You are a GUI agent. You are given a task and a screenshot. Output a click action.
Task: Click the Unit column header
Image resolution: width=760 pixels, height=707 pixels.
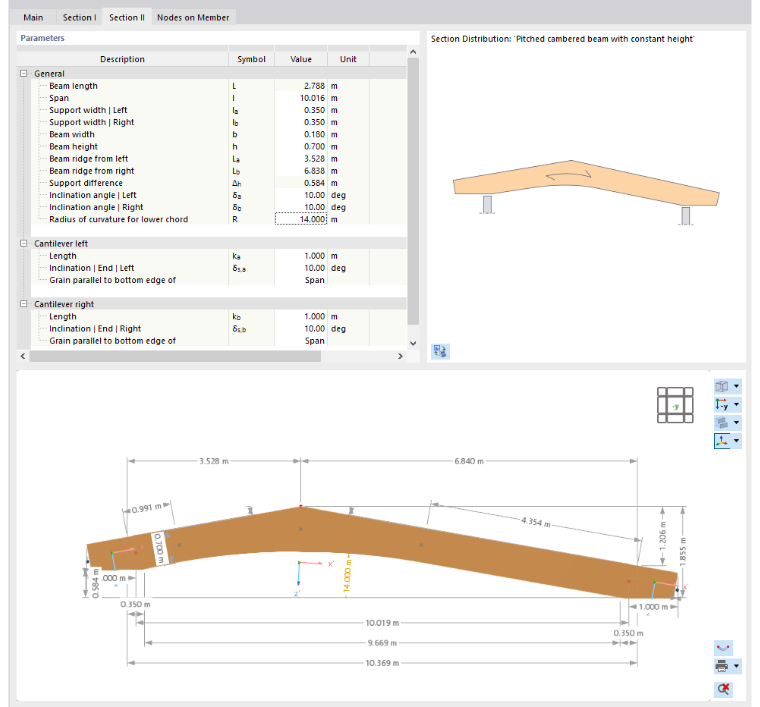348,59
